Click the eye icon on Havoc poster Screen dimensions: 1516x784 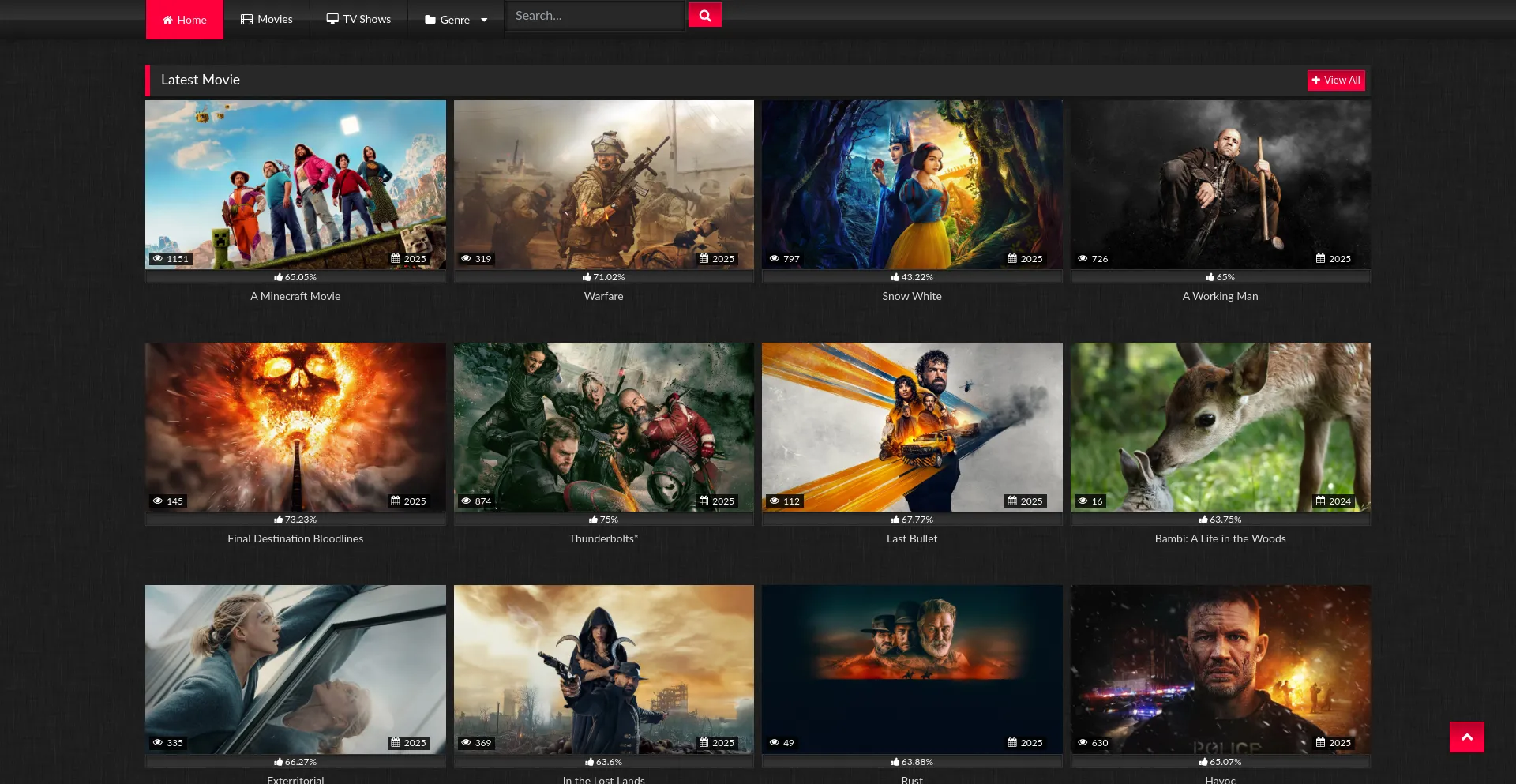point(1083,743)
